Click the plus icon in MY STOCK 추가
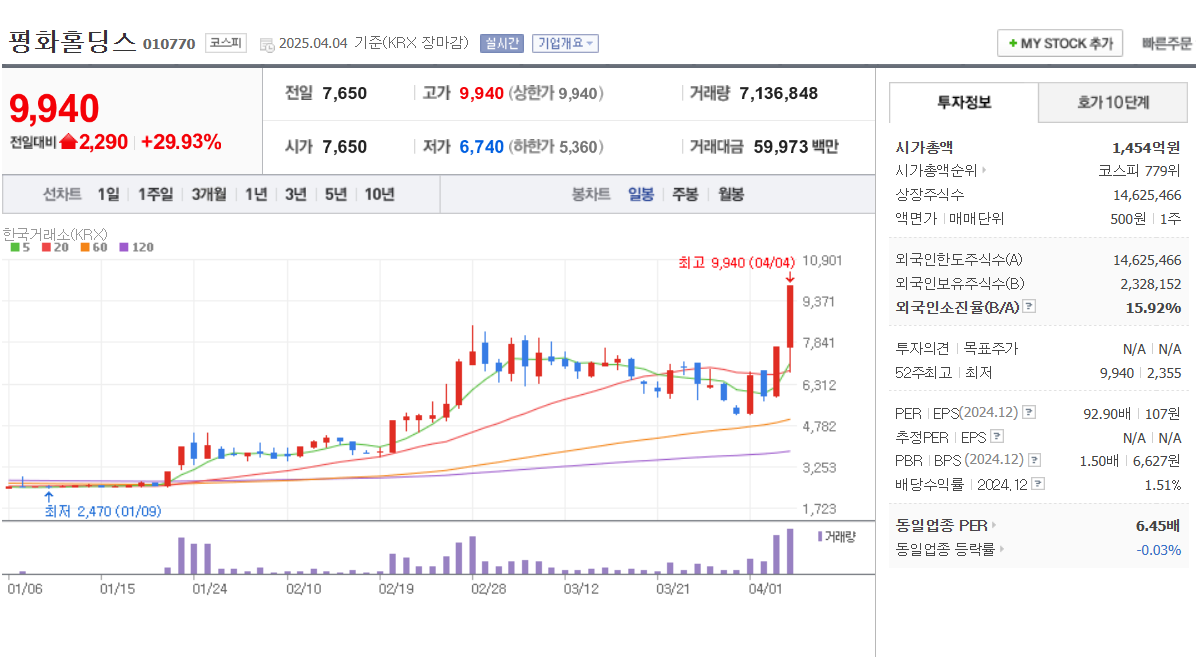Image resolution: width=1196 pixels, height=657 pixels. click(x=1013, y=43)
